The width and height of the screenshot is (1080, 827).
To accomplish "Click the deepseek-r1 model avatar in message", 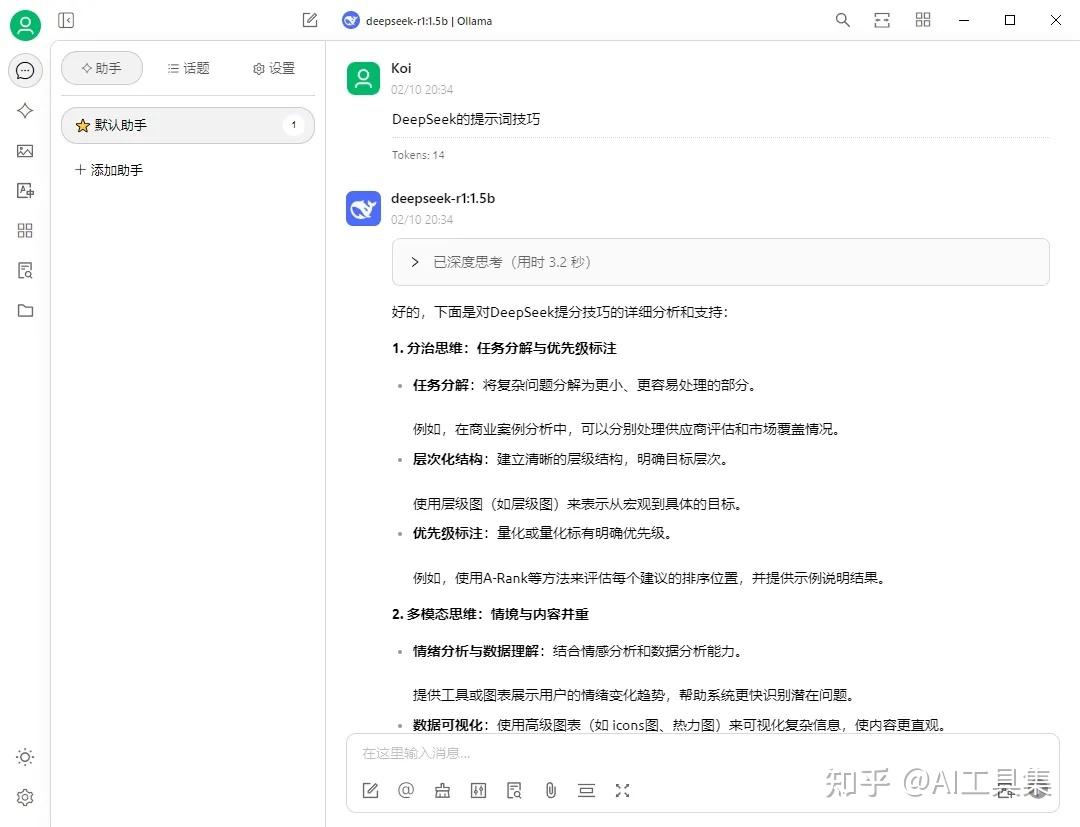I will [x=363, y=209].
